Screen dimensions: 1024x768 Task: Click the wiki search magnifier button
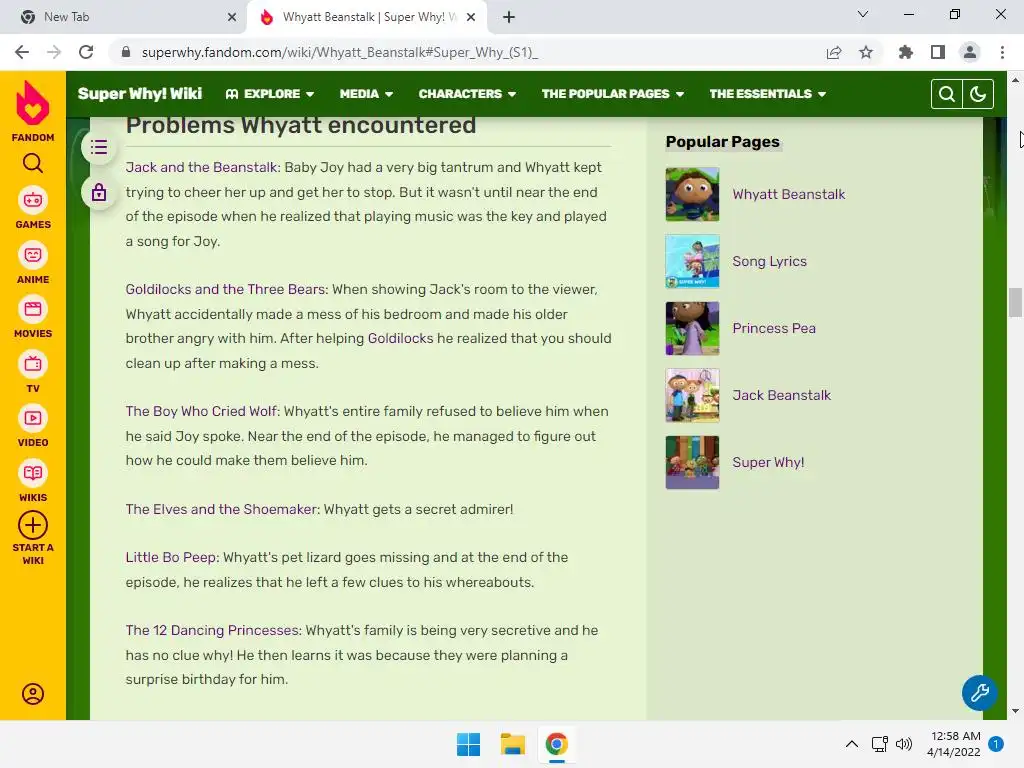pyautogui.click(x=947, y=94)
